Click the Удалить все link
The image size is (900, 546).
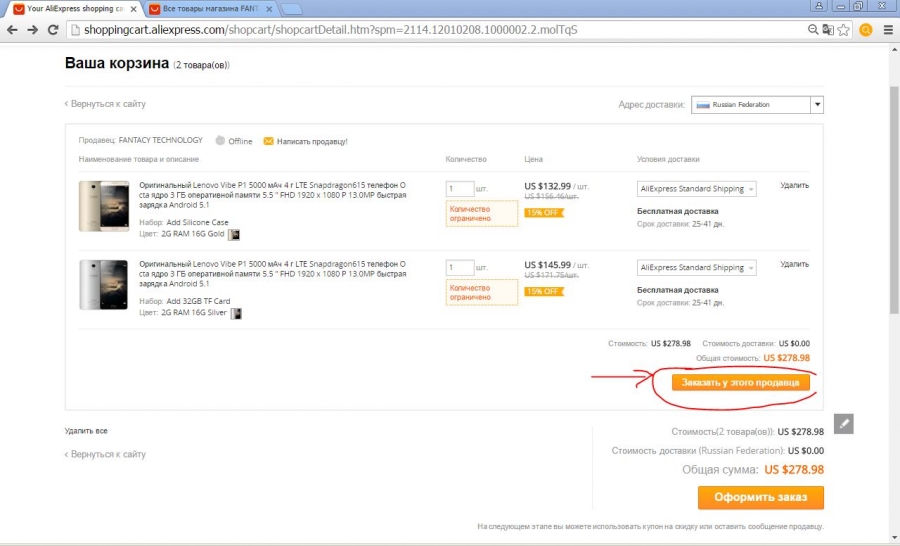[x=86, y=431]
